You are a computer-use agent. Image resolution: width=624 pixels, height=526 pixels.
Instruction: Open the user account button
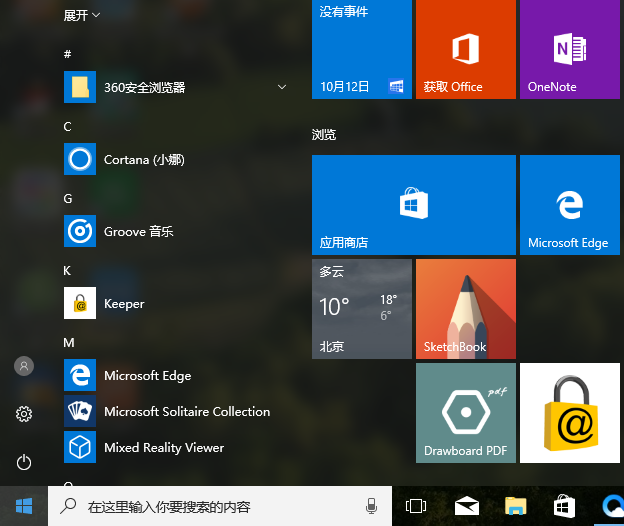(x=24, y=366)
